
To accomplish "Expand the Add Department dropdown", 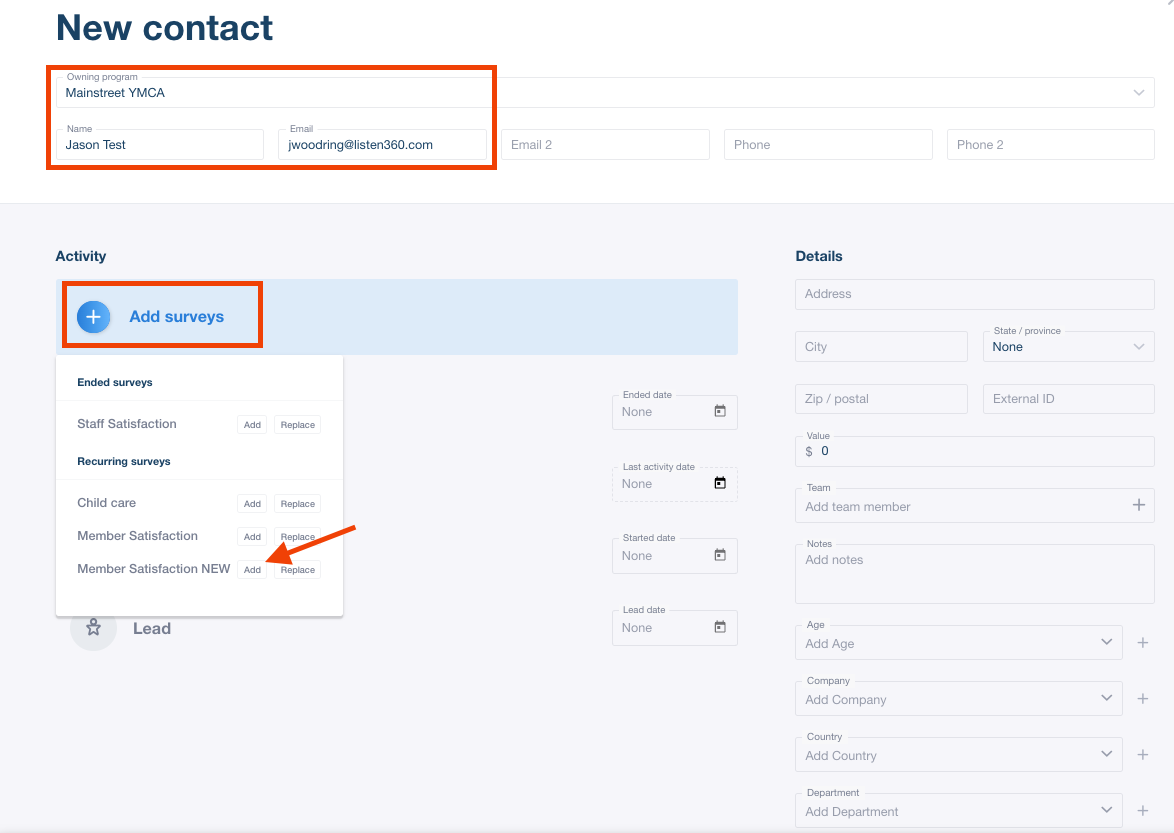I will click(x=1106, y=810).
